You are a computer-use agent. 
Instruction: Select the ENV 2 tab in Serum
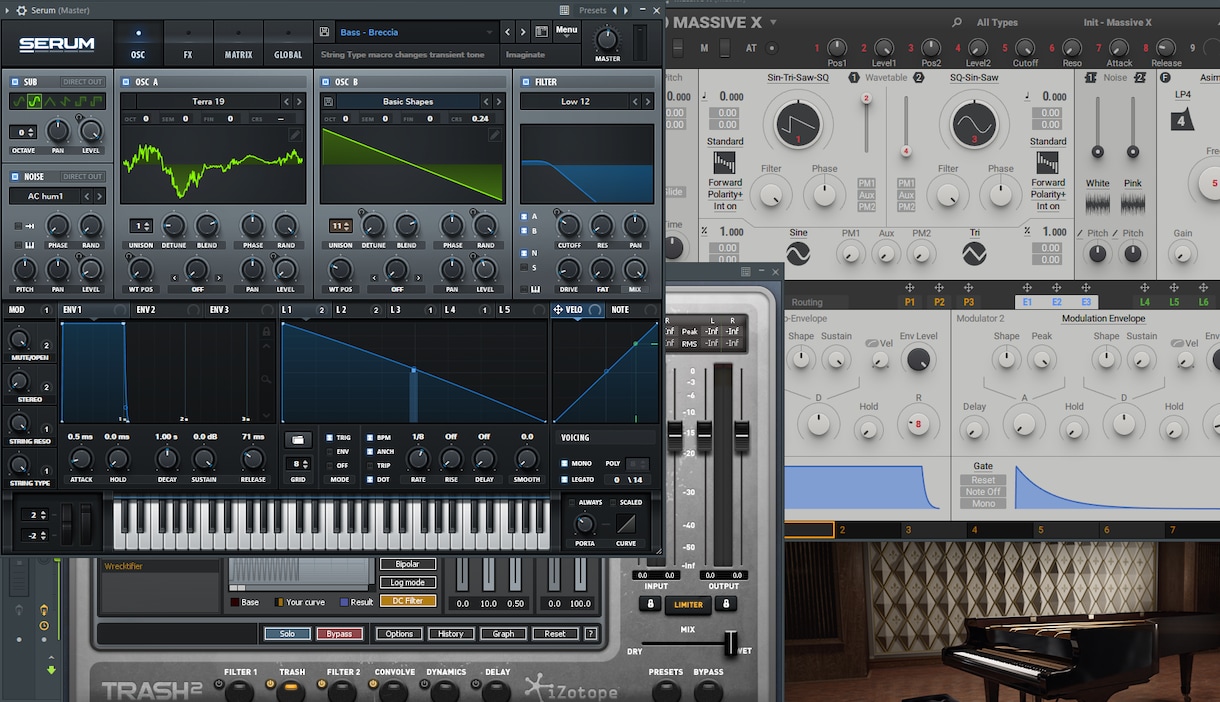[146, 310]
